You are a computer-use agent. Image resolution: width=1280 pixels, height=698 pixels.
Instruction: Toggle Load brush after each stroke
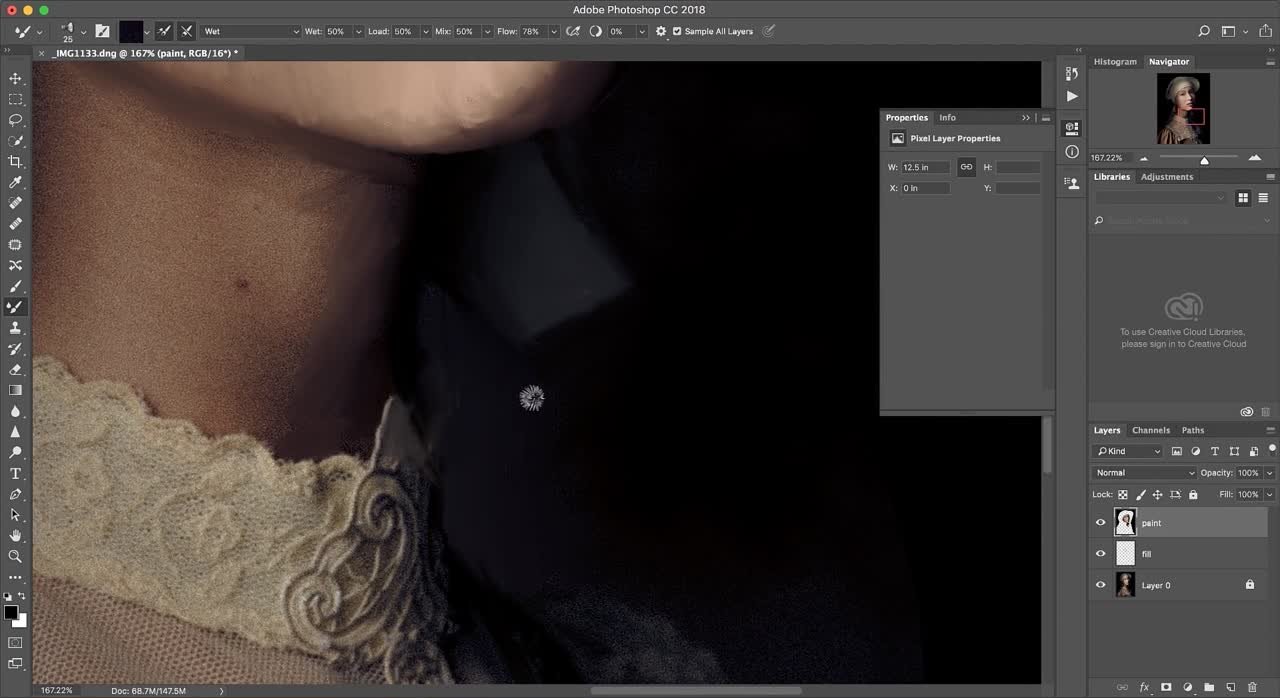pos(164,32)
